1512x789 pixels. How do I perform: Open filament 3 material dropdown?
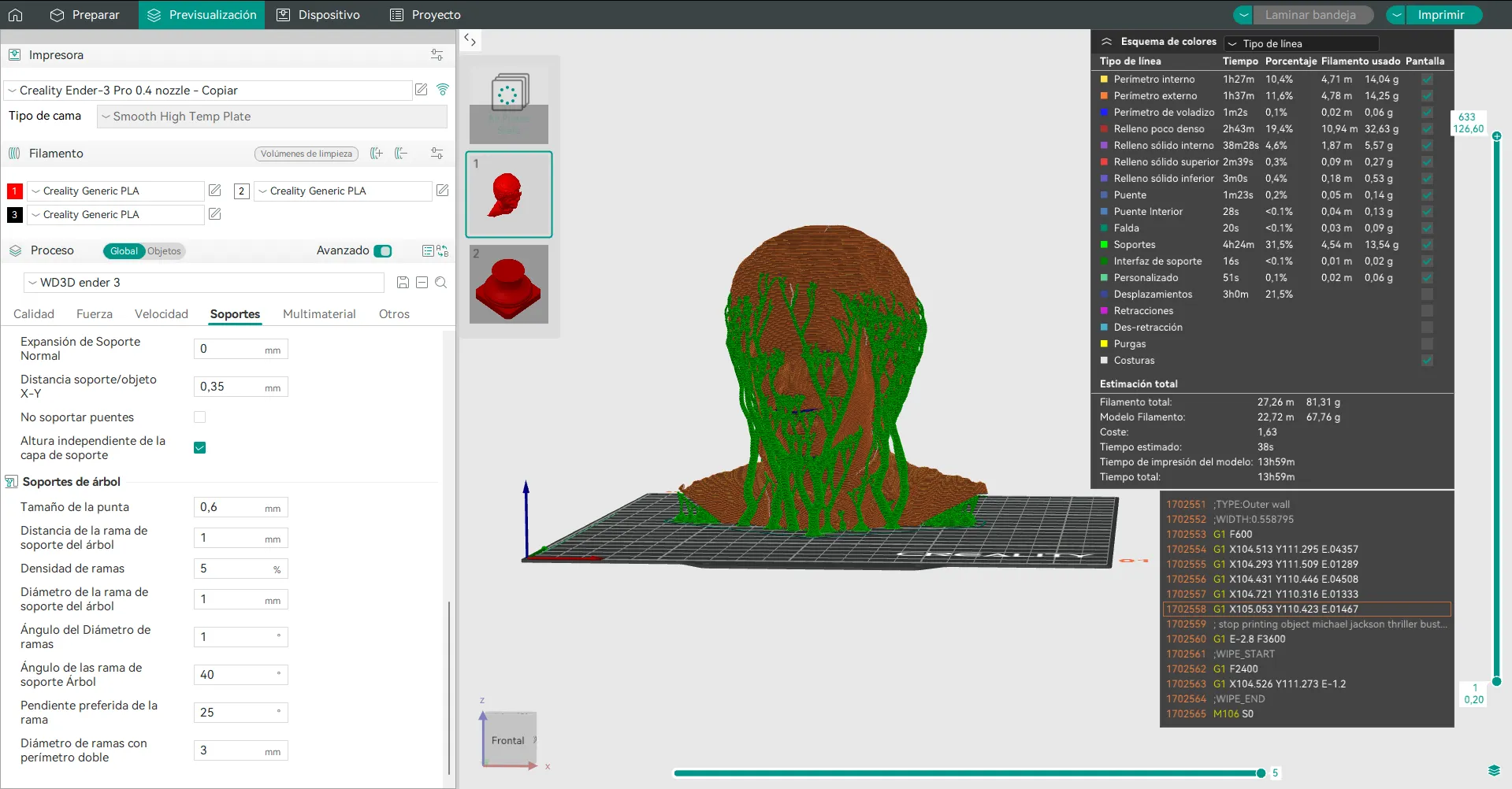[x=116, y=215]
